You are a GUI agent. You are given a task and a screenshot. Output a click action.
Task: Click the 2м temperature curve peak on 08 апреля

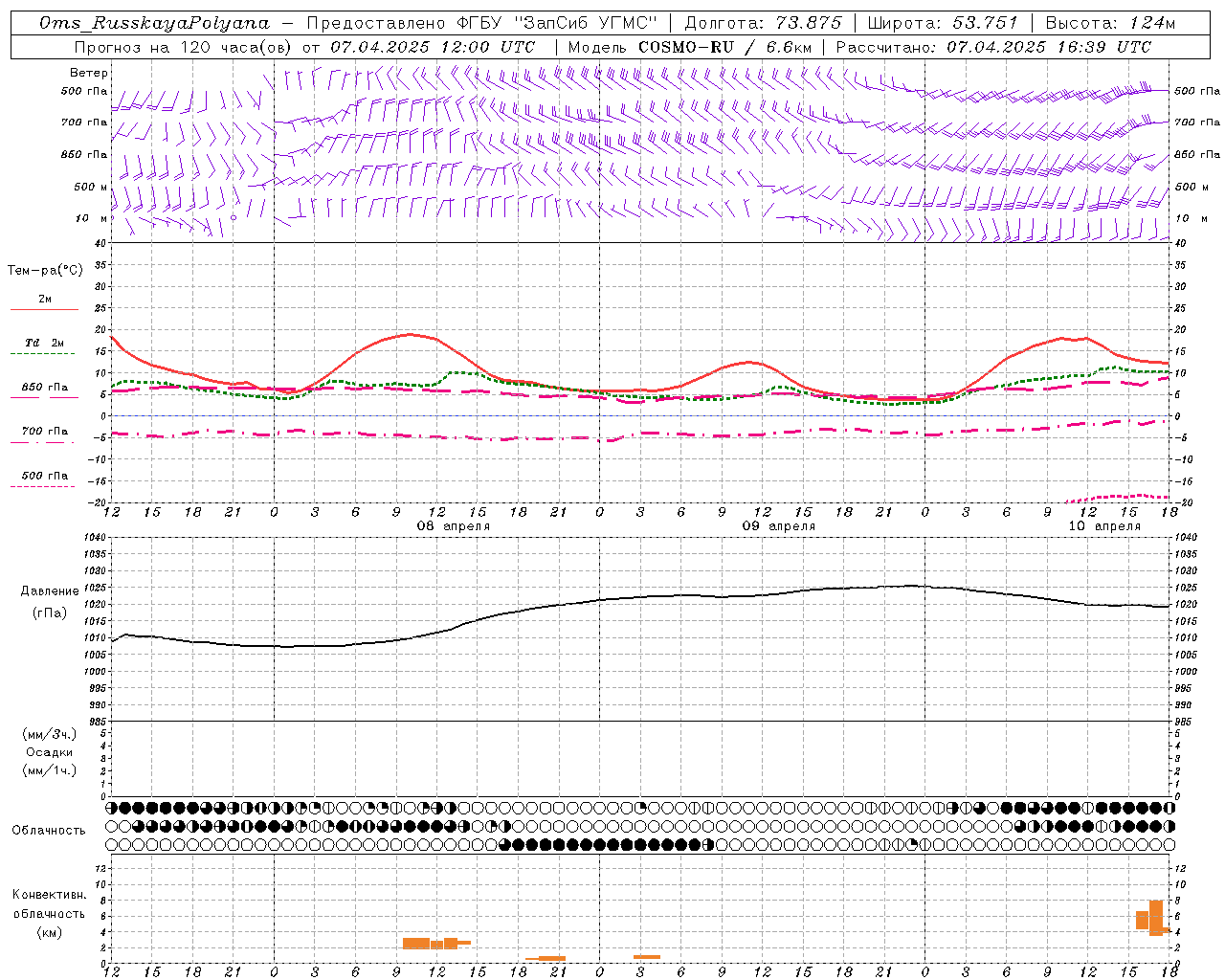point(411,334)
